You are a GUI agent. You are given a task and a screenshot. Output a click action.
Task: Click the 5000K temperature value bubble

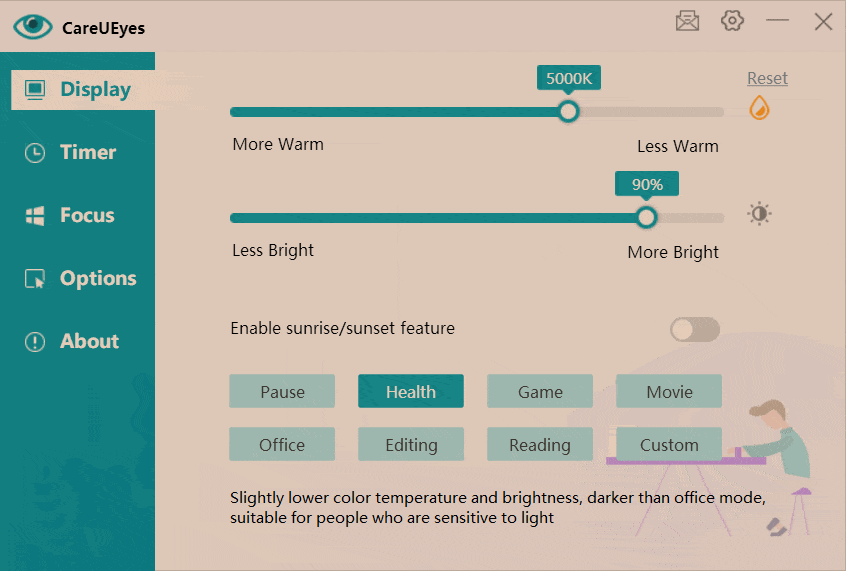click(569, 78)
